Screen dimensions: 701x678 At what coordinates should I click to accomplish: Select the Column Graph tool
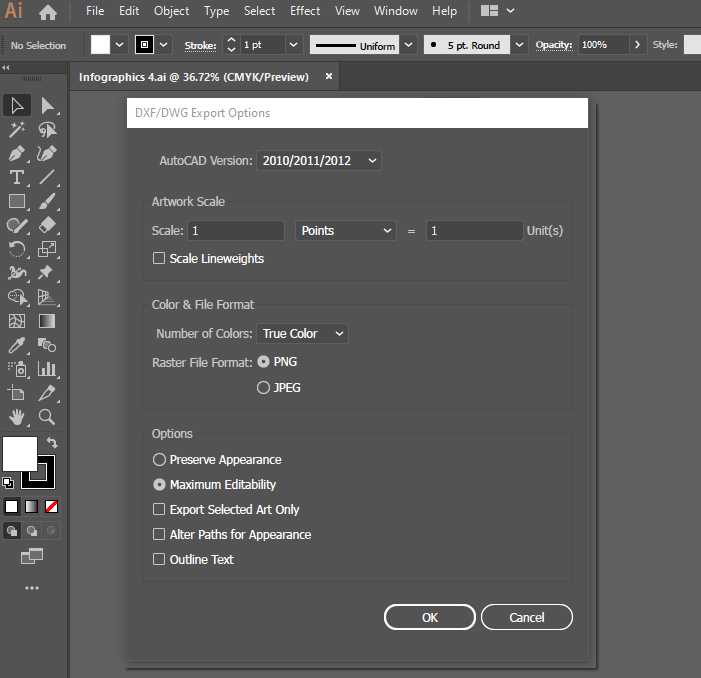tap(47, 369)
